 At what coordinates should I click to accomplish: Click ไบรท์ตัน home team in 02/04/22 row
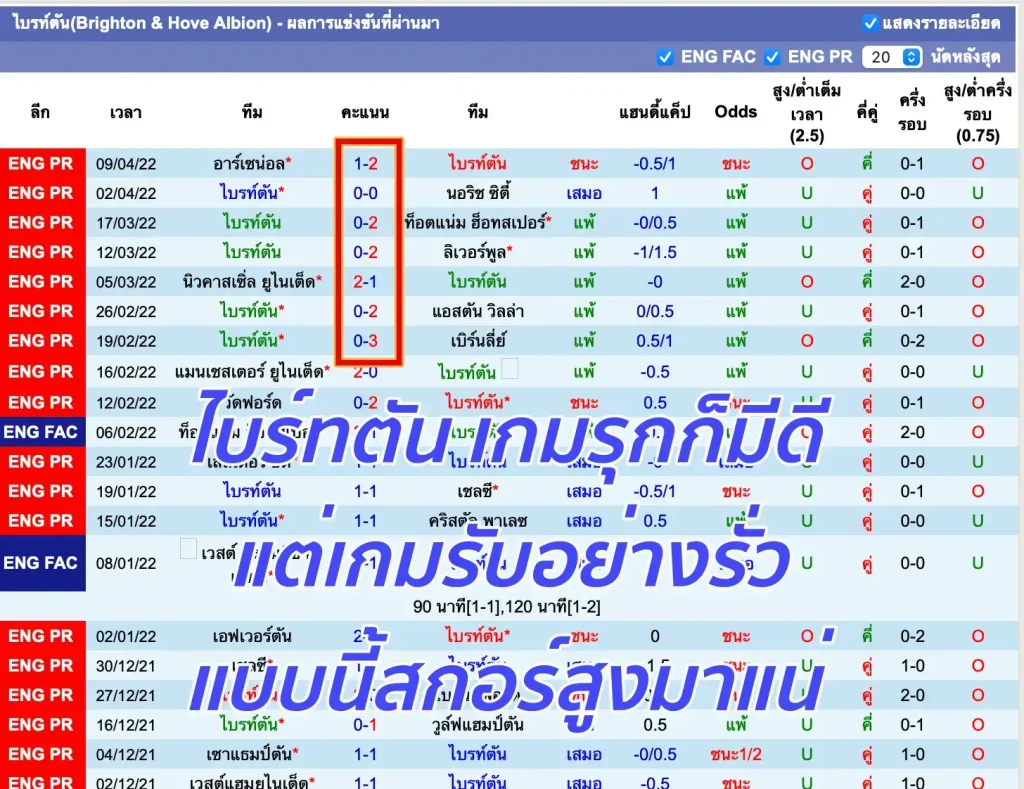pyautogui.click(x=252, y=193)
